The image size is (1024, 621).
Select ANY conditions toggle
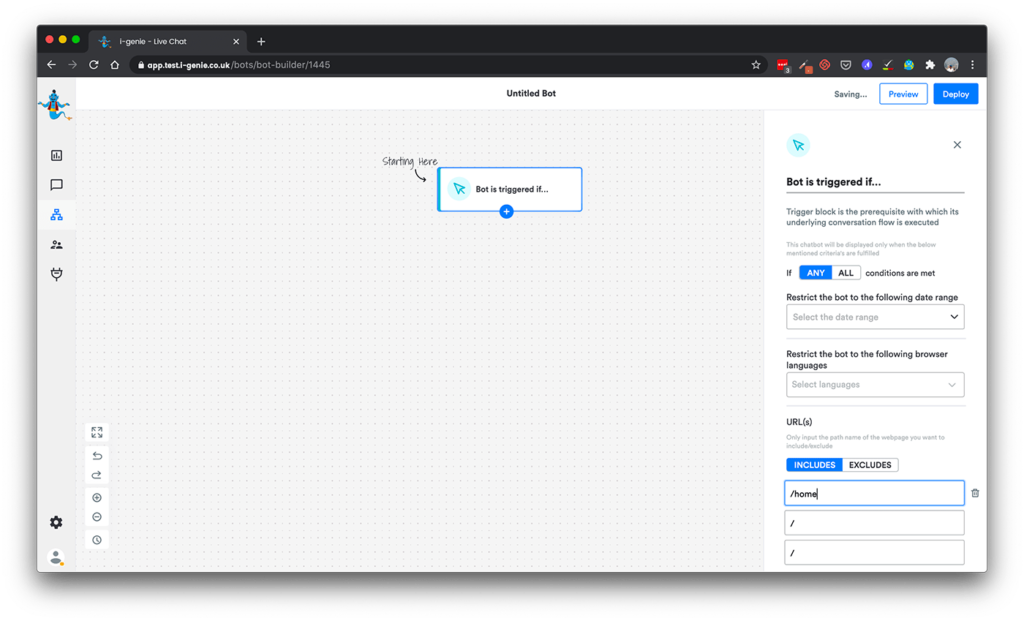815,273
